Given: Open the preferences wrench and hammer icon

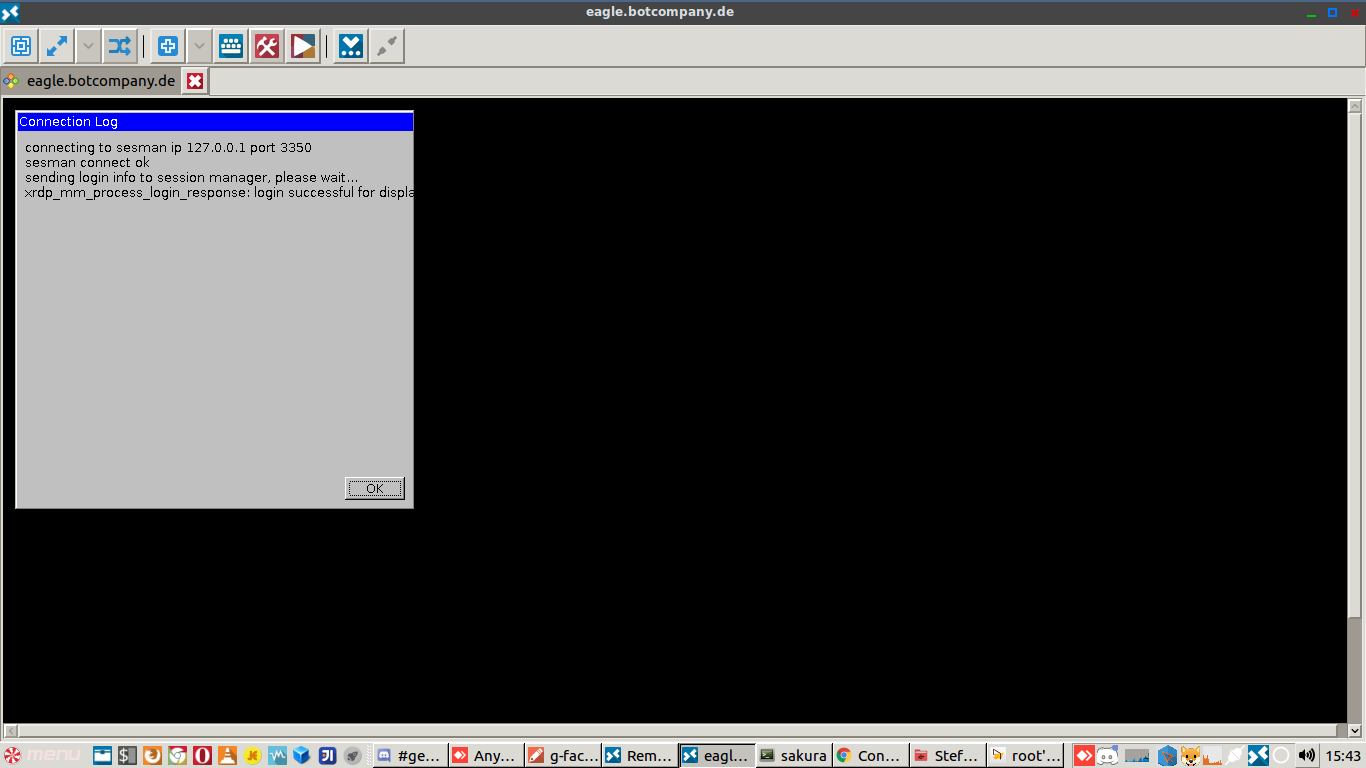Looking at the screenshot, I should click(267, 46).
